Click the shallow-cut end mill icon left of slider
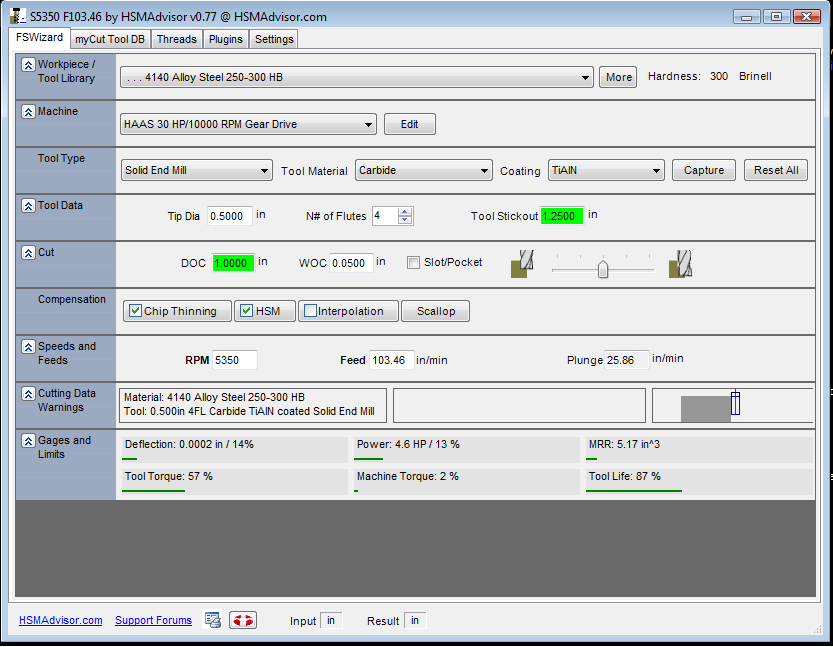Screen dimensions: 833x647 (x=522, y=264)
